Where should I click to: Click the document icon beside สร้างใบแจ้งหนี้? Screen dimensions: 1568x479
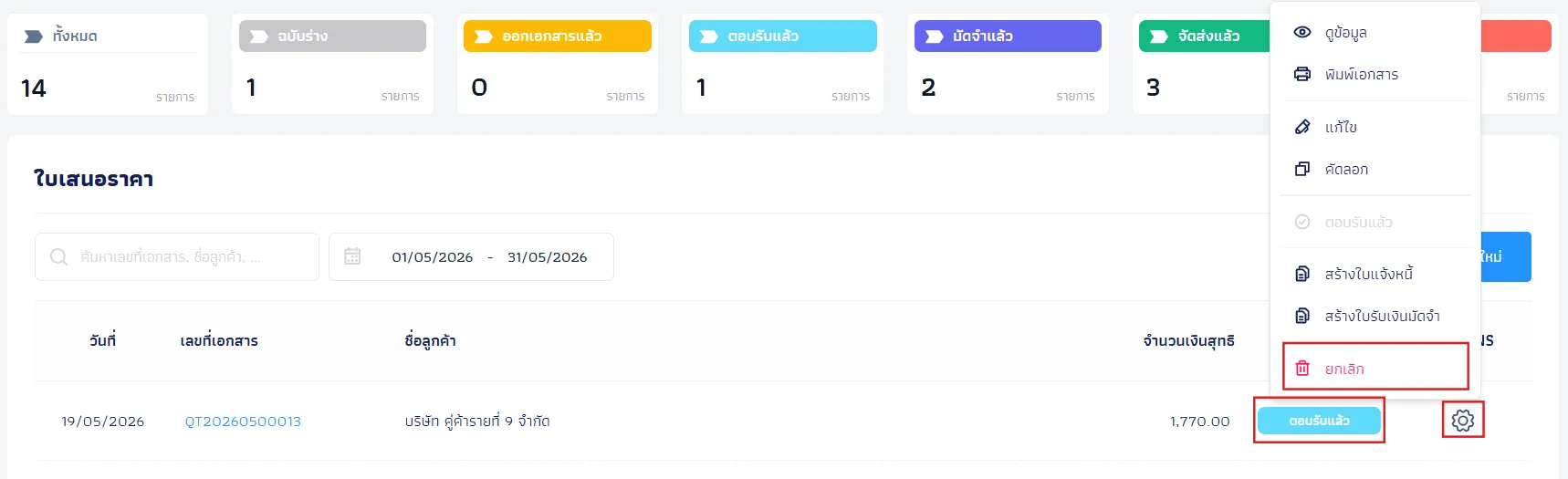tap(1302, 274)
